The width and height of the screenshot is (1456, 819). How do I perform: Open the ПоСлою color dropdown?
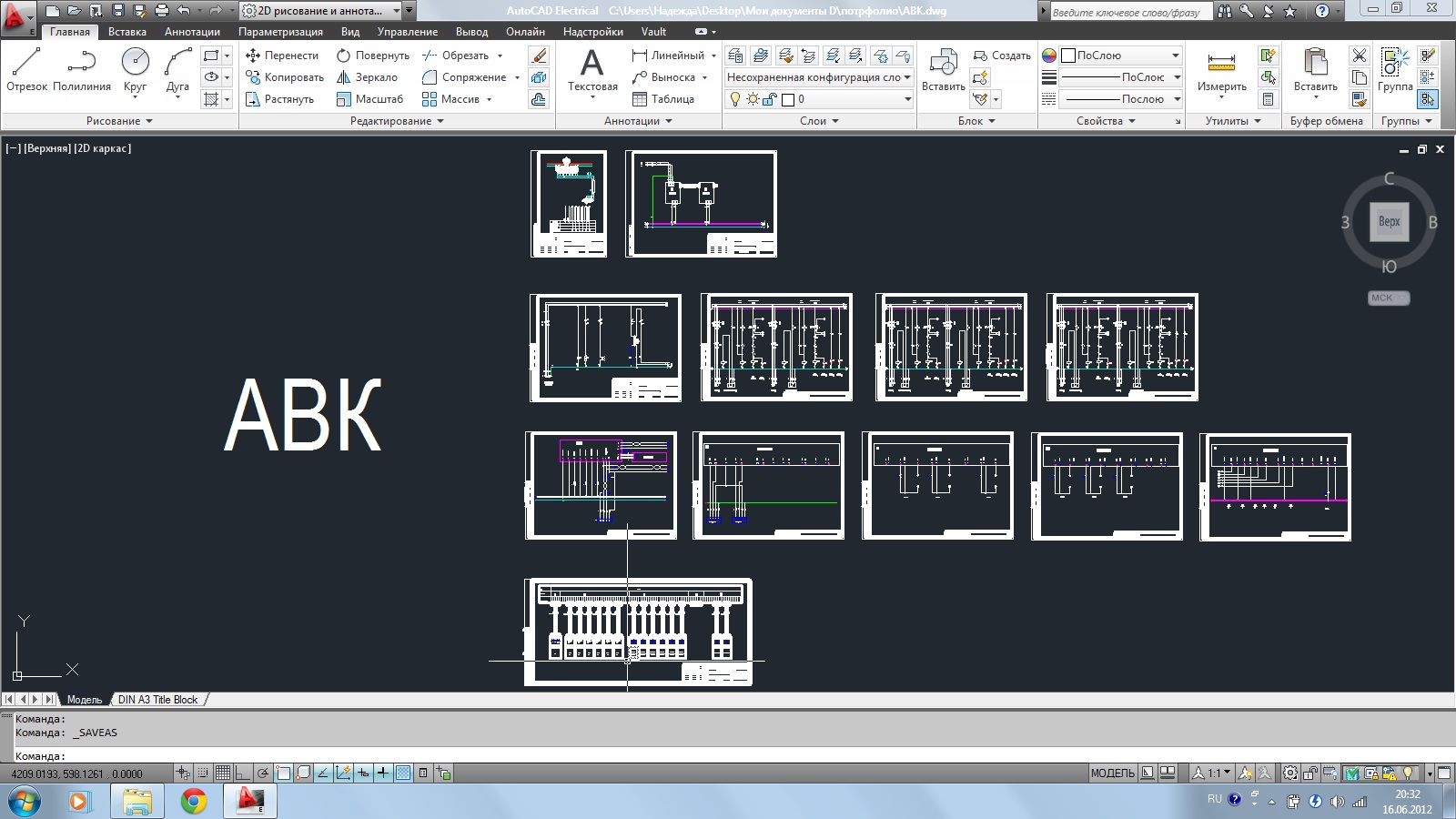pos(1120,56)
